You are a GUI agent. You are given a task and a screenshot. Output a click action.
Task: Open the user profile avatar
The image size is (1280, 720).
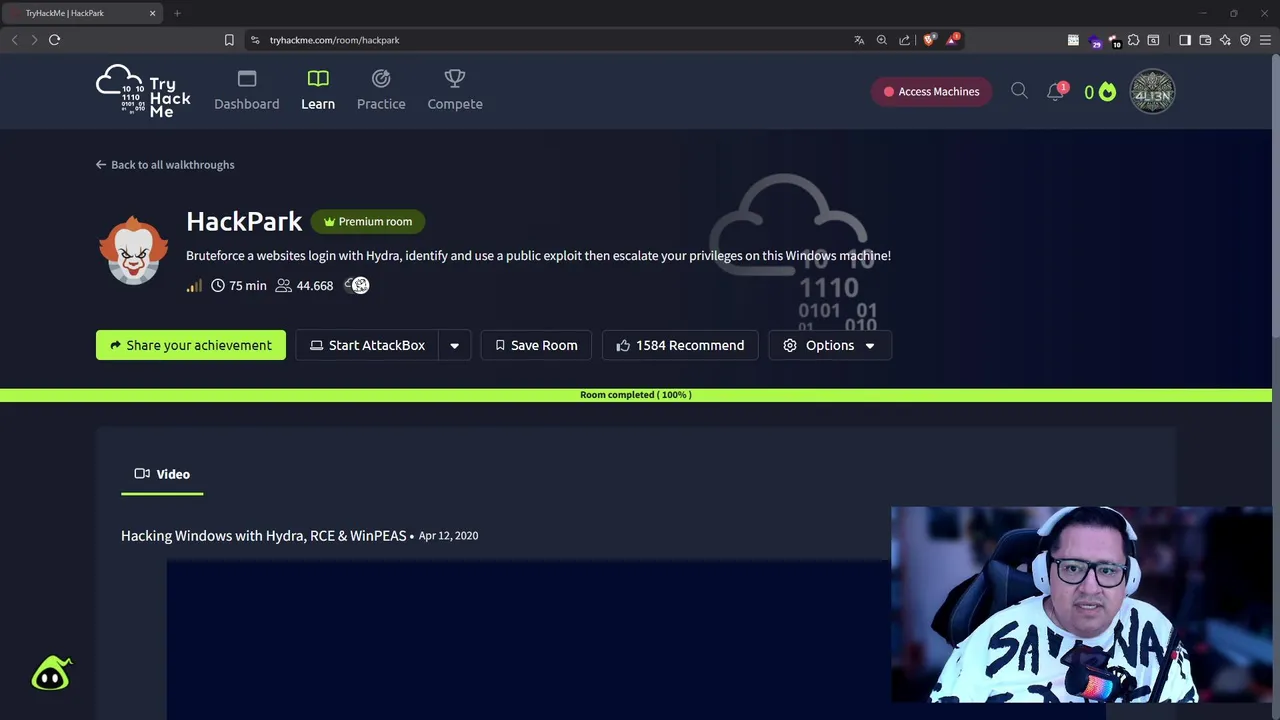click(x=1152, y=91)
